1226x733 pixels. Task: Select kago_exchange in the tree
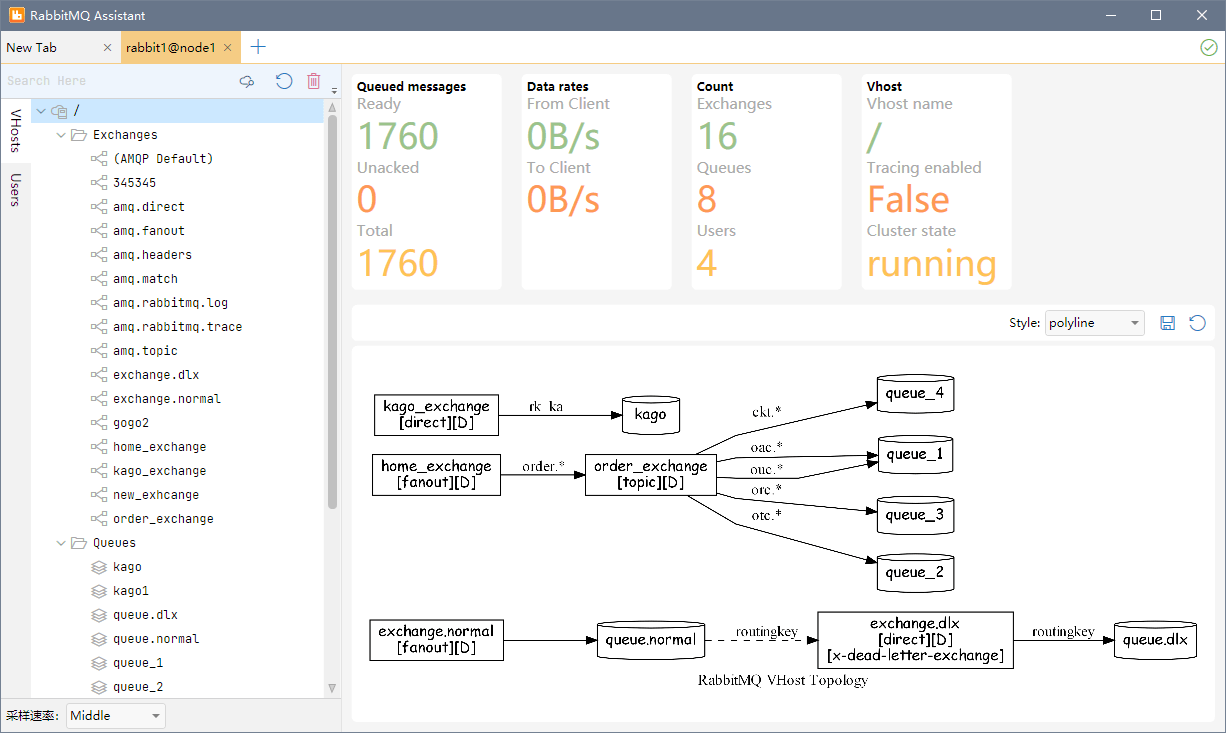(x=159, y=471)
